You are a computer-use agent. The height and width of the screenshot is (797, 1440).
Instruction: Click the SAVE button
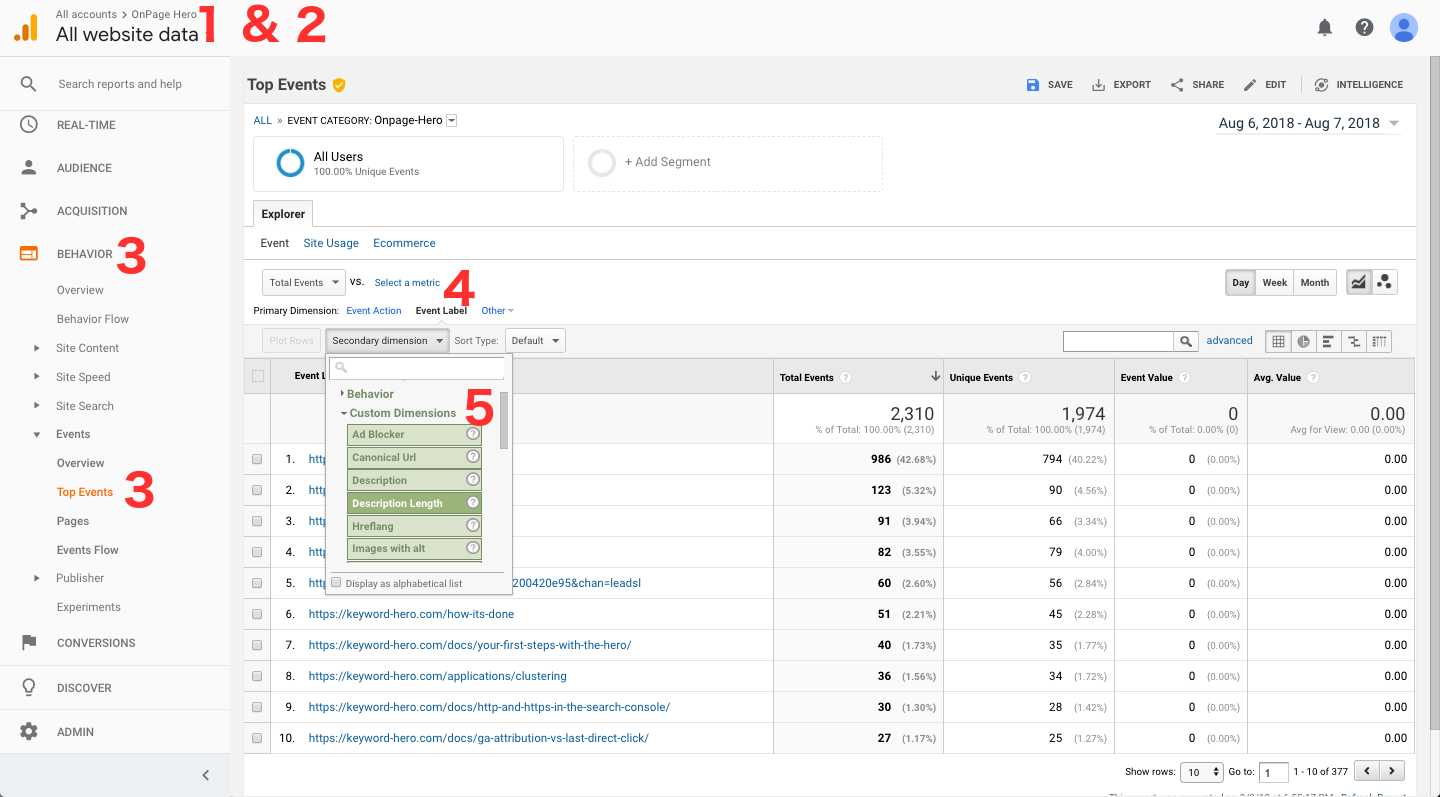[1049, 85]
